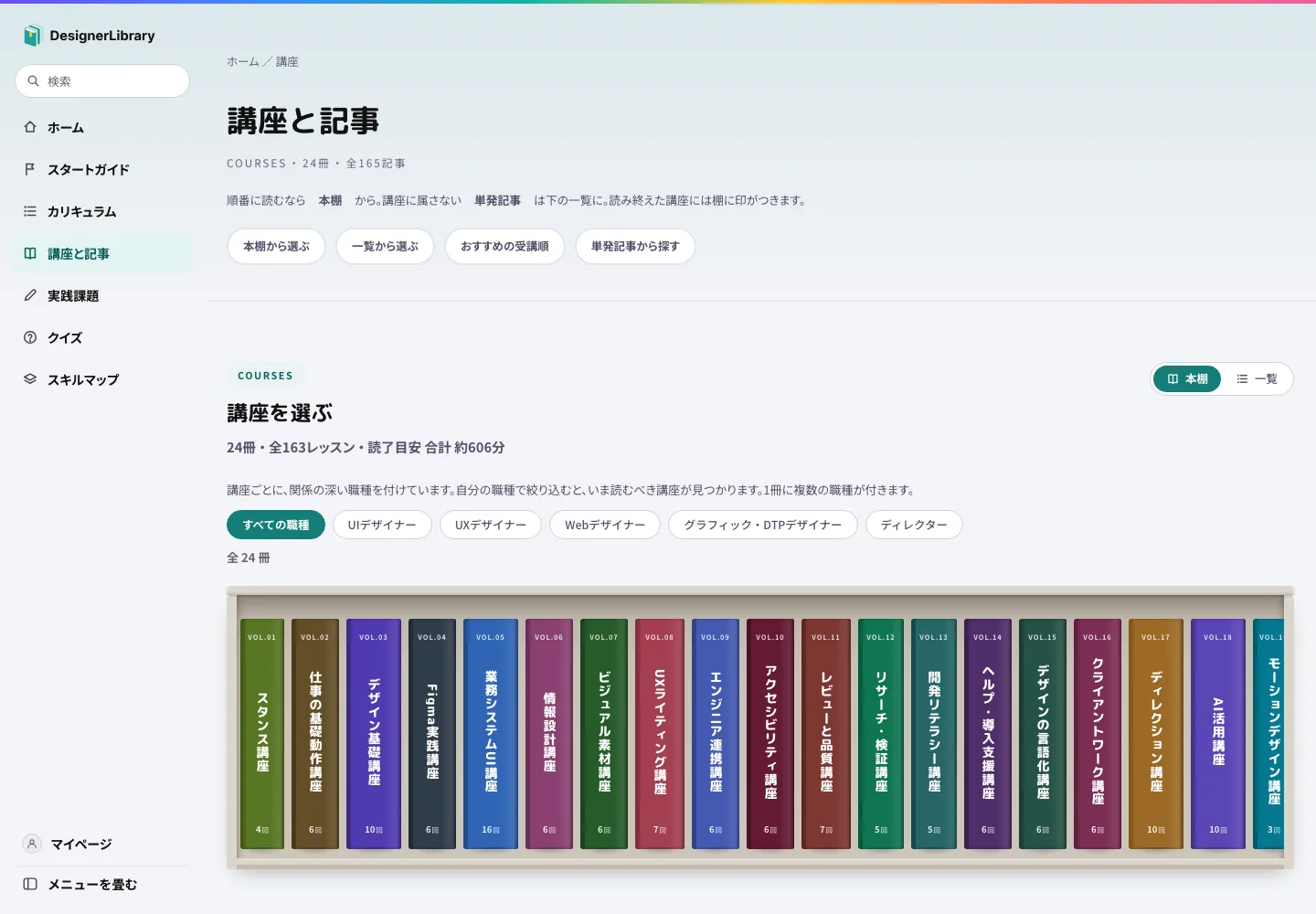Image resolution: width=1316 pixels, height=914 pixels.
Task: Click the ホーム house icon
Action: (30, 127)
